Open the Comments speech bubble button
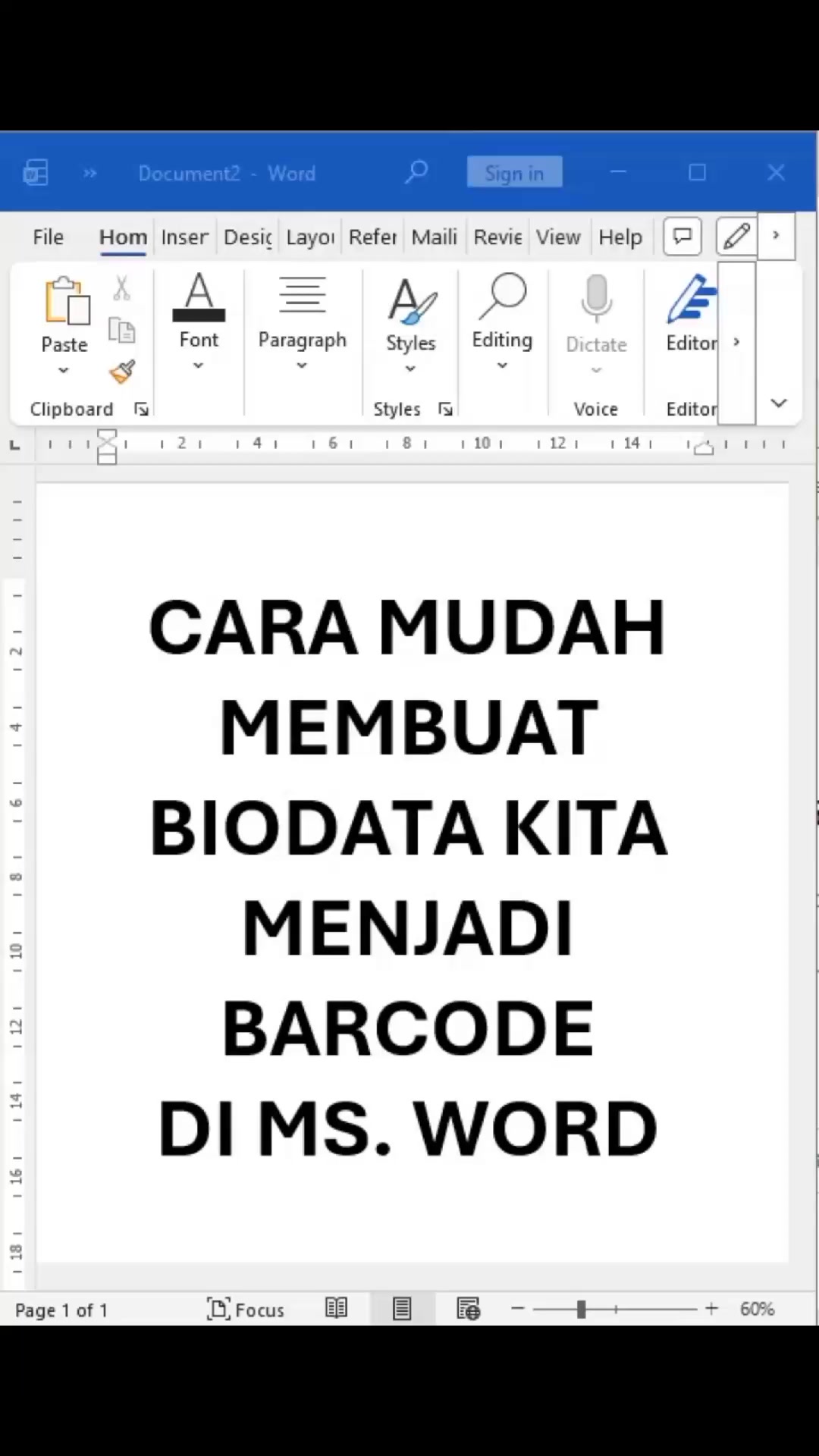 (x=682, y=237)
